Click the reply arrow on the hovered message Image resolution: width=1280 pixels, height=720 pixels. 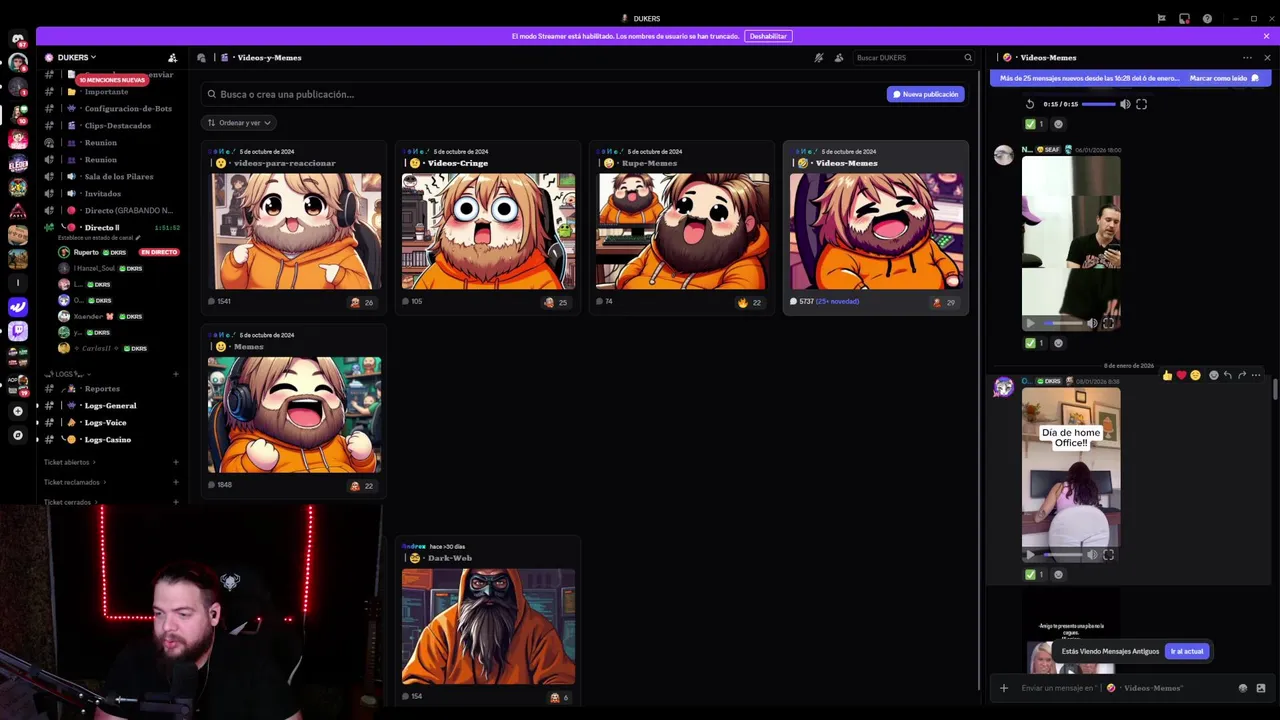click(x=1227, y=375)
